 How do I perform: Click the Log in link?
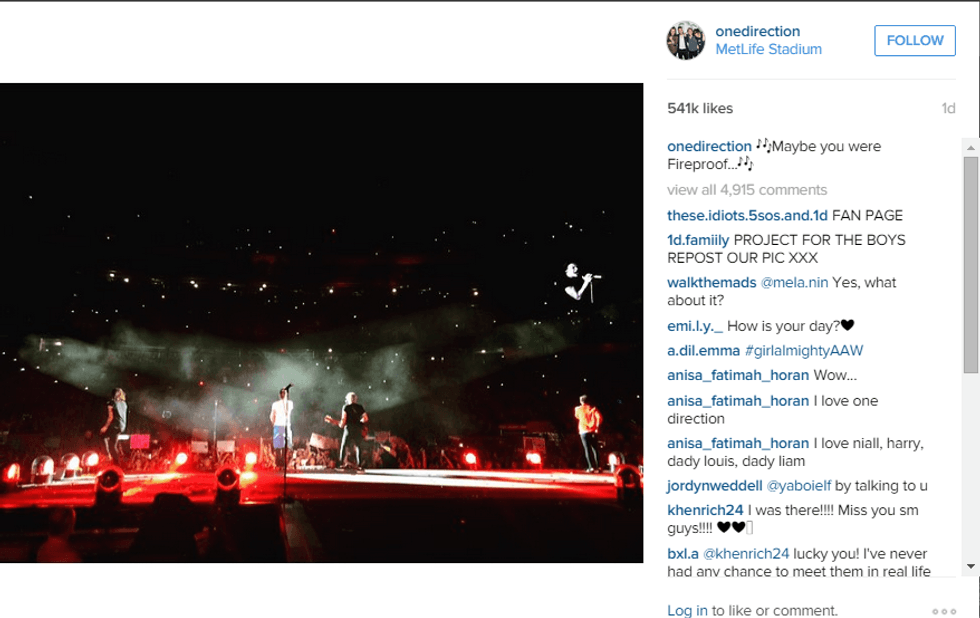[687, 611]
